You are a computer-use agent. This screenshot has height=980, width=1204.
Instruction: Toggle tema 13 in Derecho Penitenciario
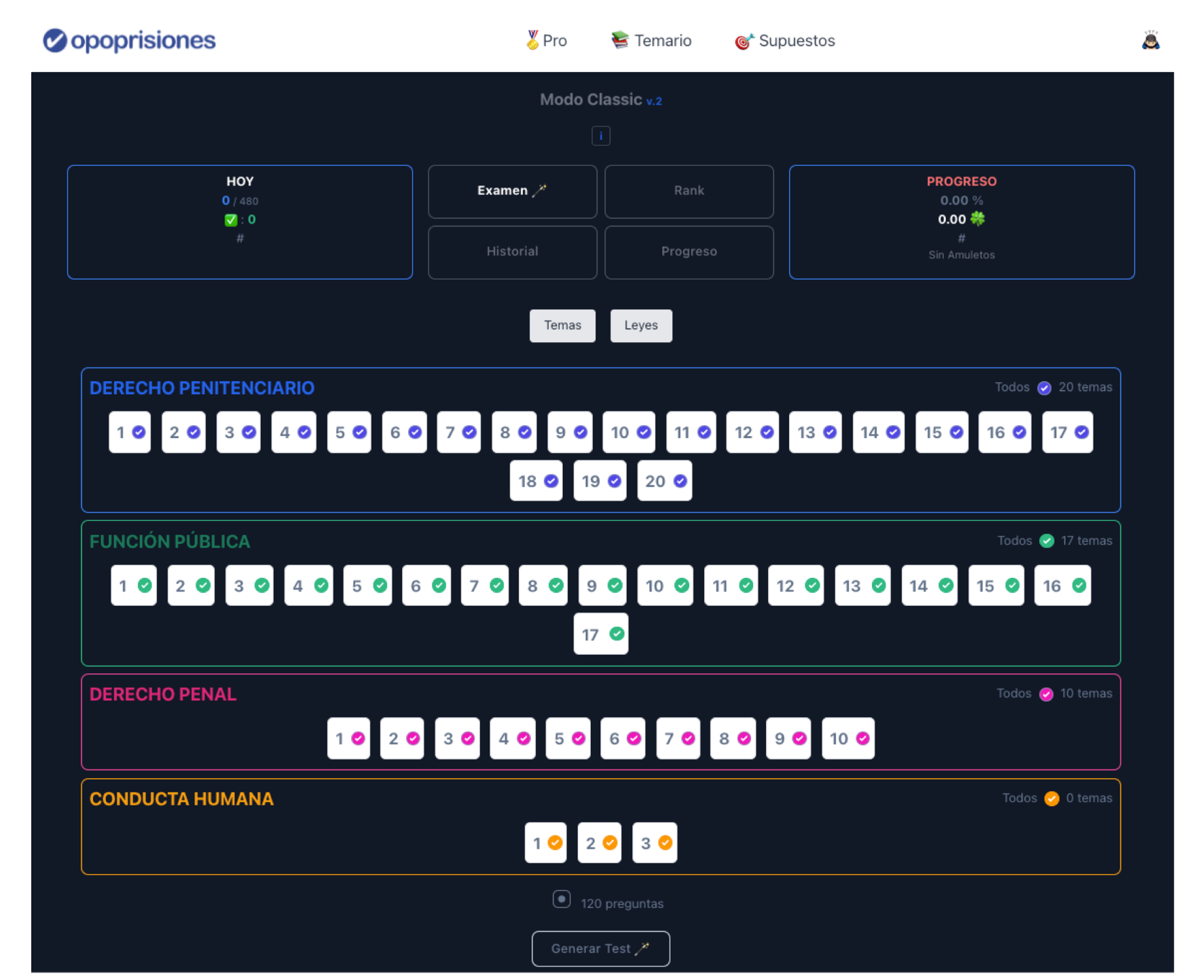[815, 432]
